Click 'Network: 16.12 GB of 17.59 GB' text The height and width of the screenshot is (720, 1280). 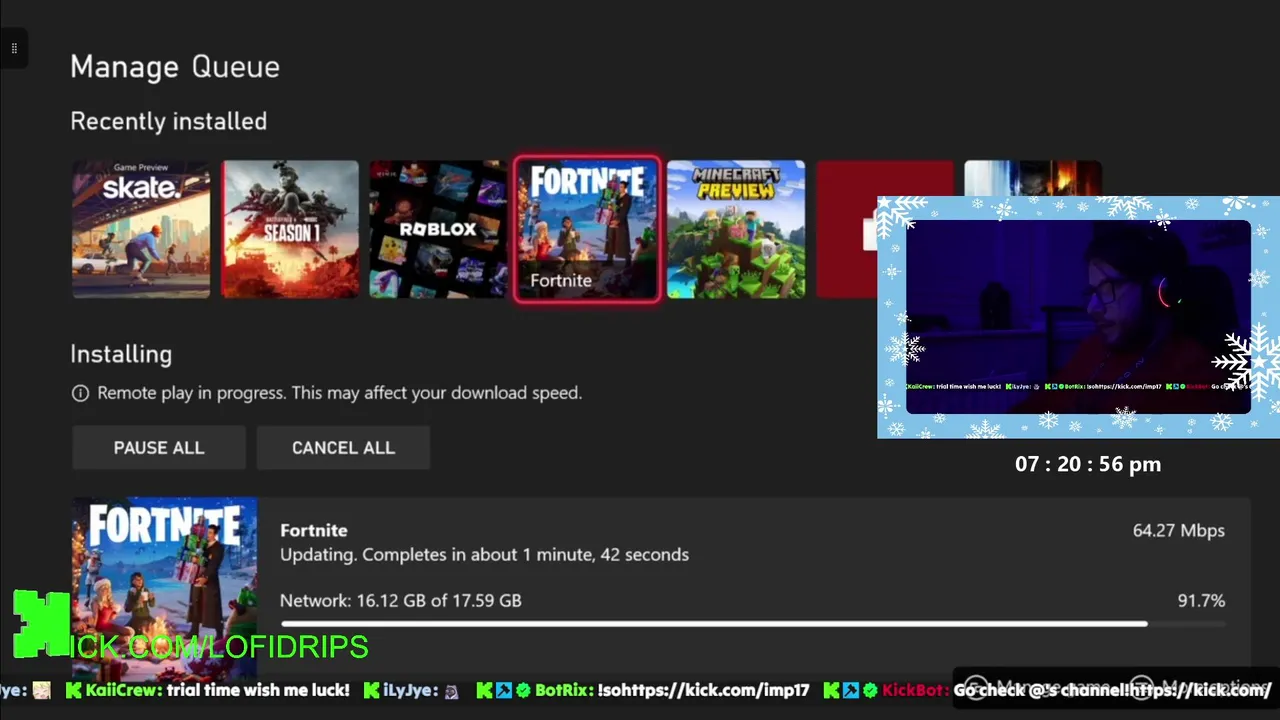pyautogui.click(x=400, y=600)
